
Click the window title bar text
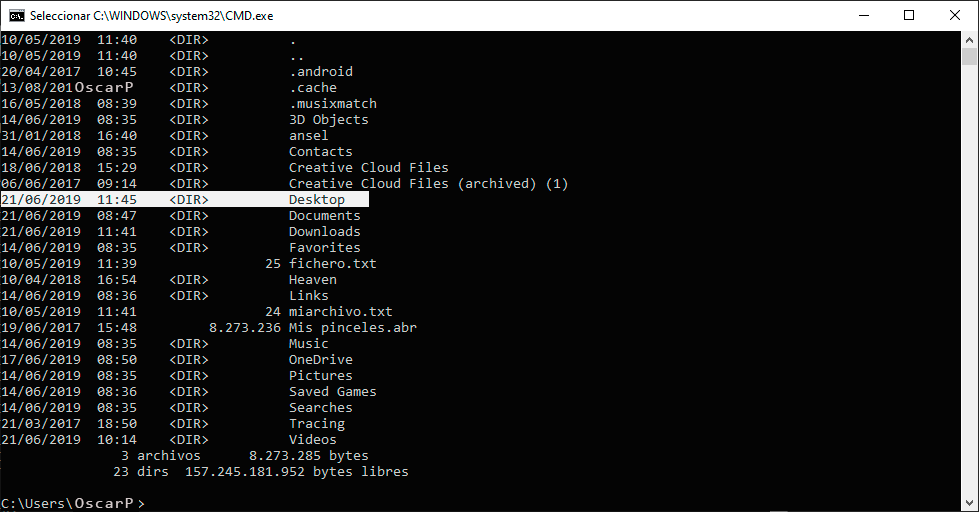point(151,16)
